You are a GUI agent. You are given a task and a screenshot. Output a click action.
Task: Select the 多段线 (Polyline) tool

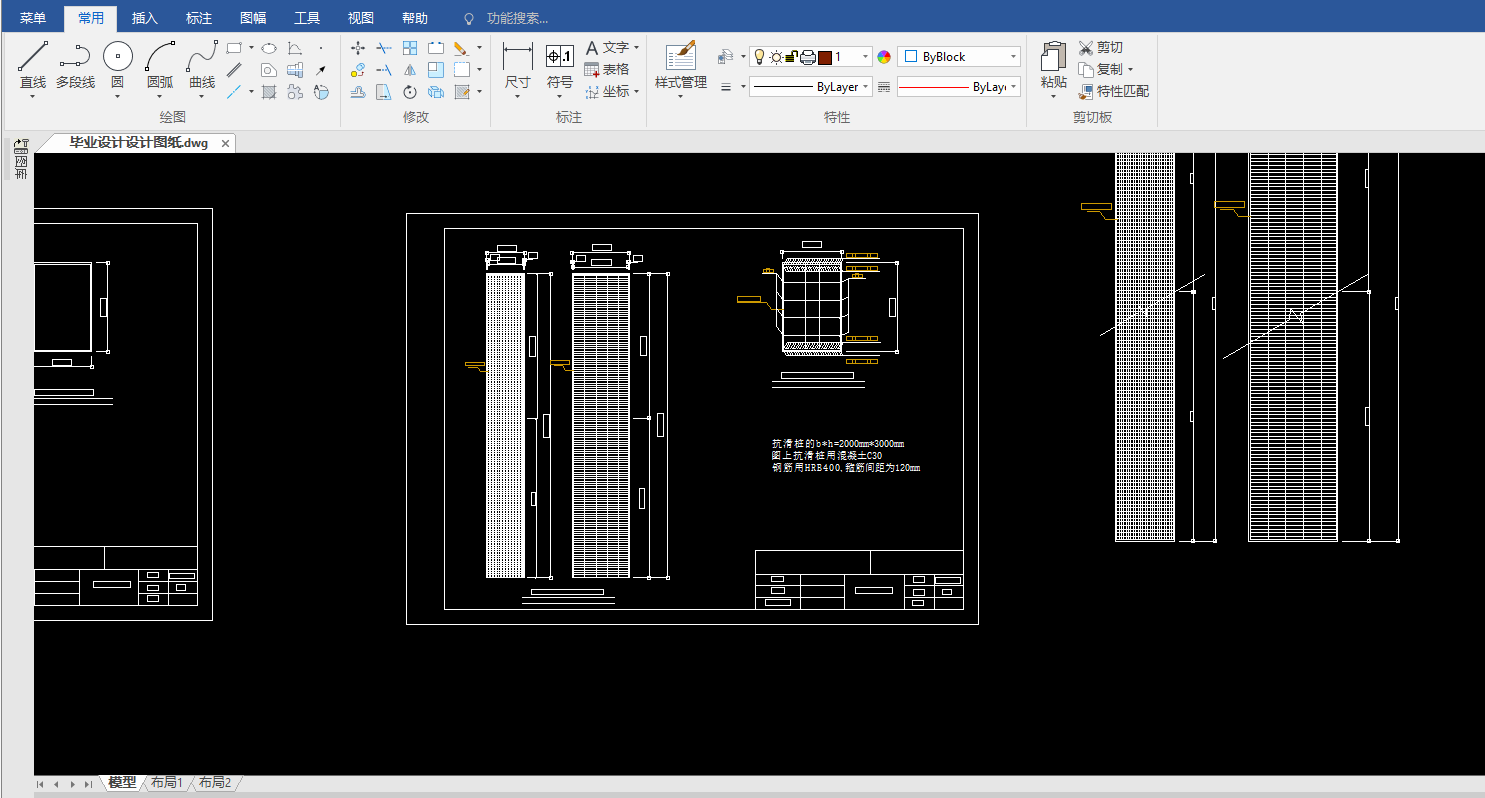point(75,57)
